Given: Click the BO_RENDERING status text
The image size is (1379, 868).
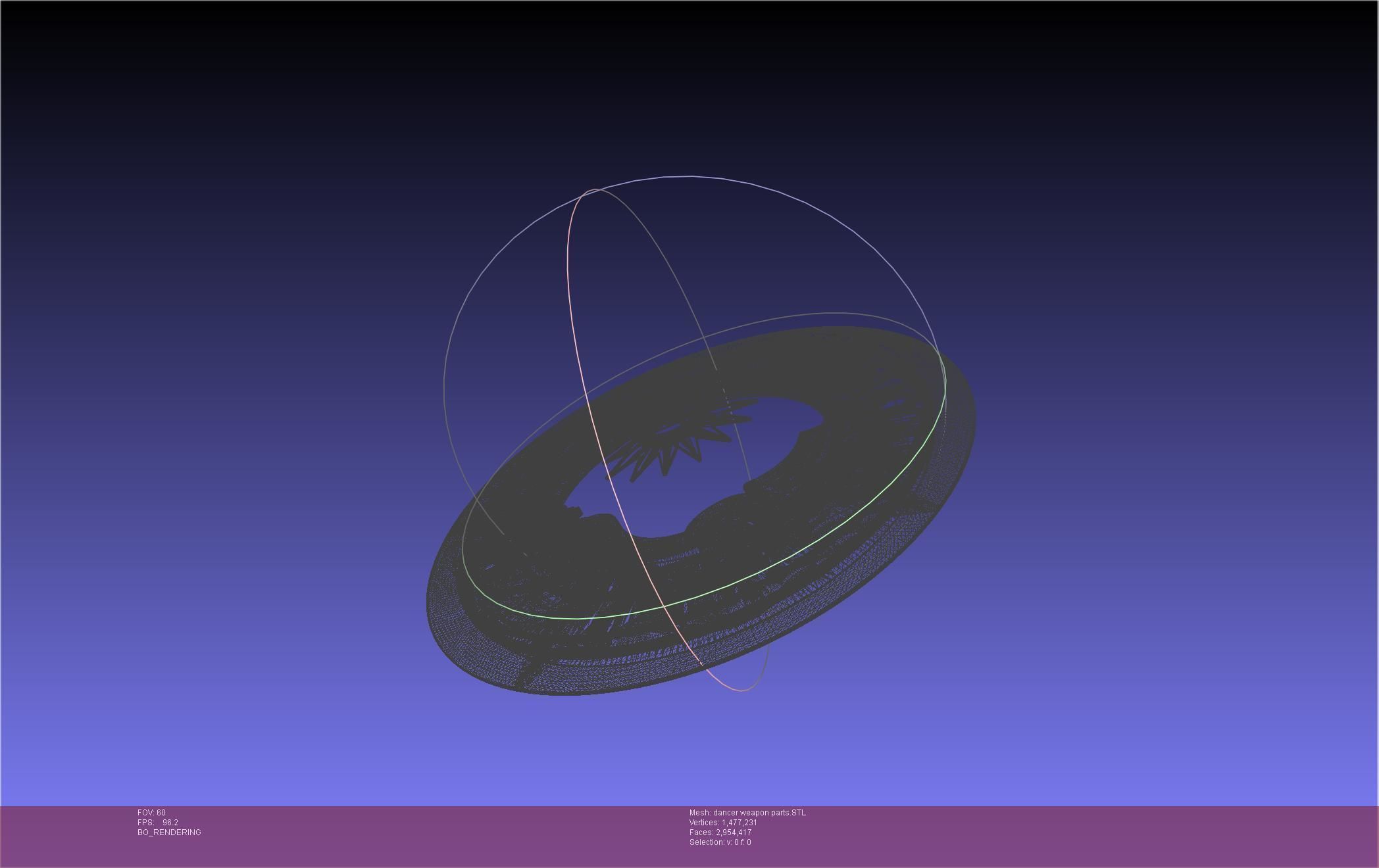Looking at the screenshot, I should click(x=169, y=832).
